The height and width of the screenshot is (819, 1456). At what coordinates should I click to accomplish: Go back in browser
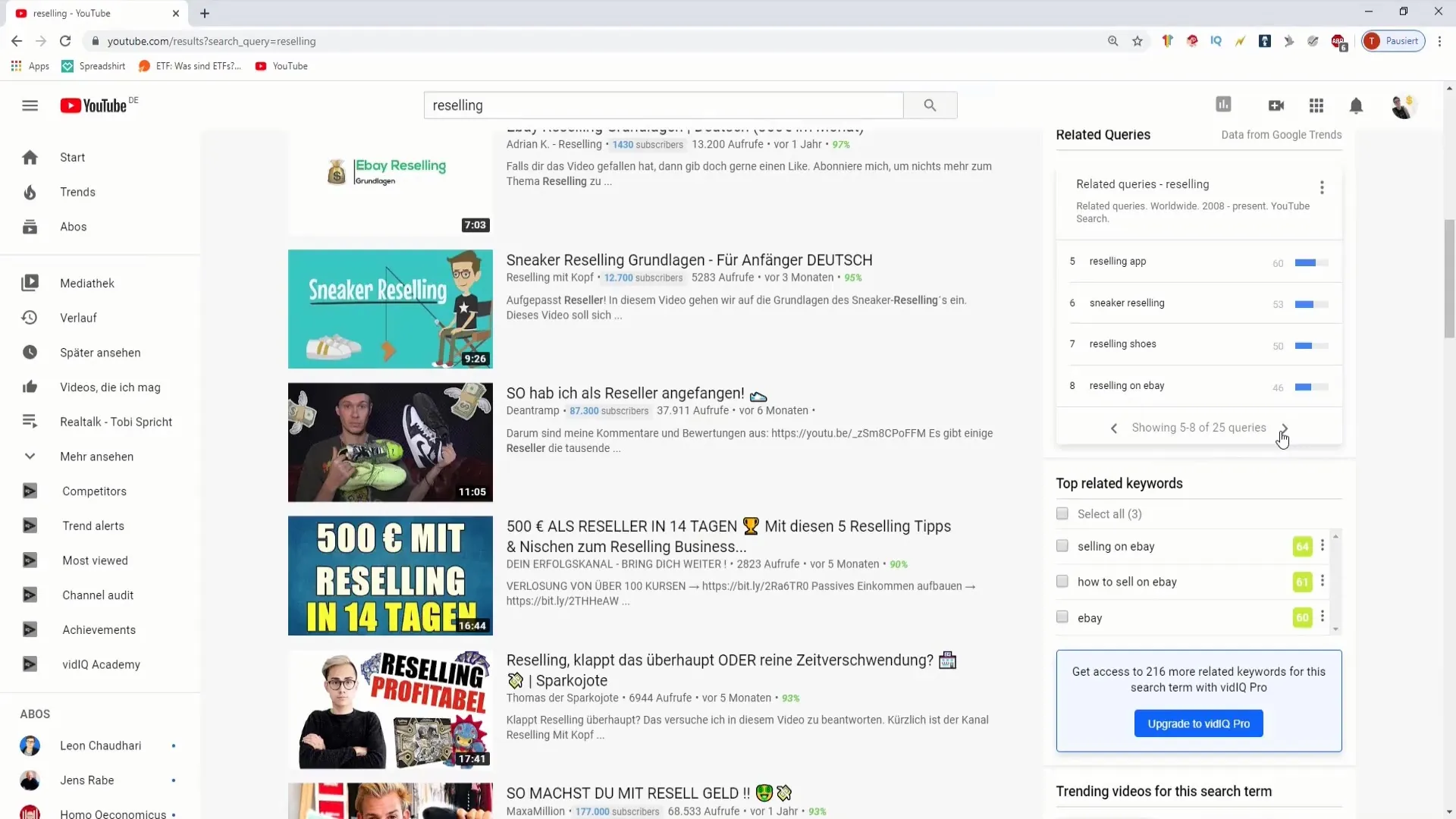17,41
